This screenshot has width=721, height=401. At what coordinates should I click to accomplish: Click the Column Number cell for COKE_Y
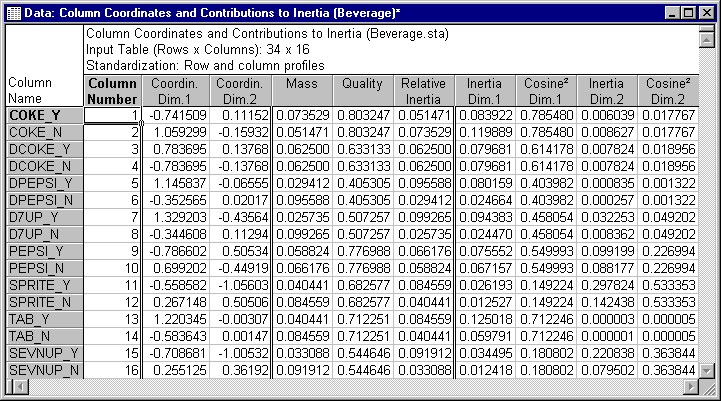[x=111, y=115]
